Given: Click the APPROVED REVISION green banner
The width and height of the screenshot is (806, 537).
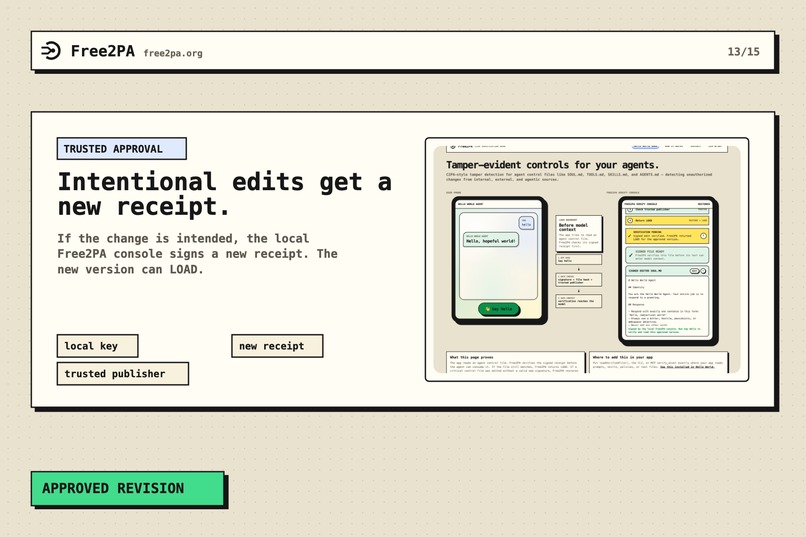Looking at the screenshot, I should [127, 488].
